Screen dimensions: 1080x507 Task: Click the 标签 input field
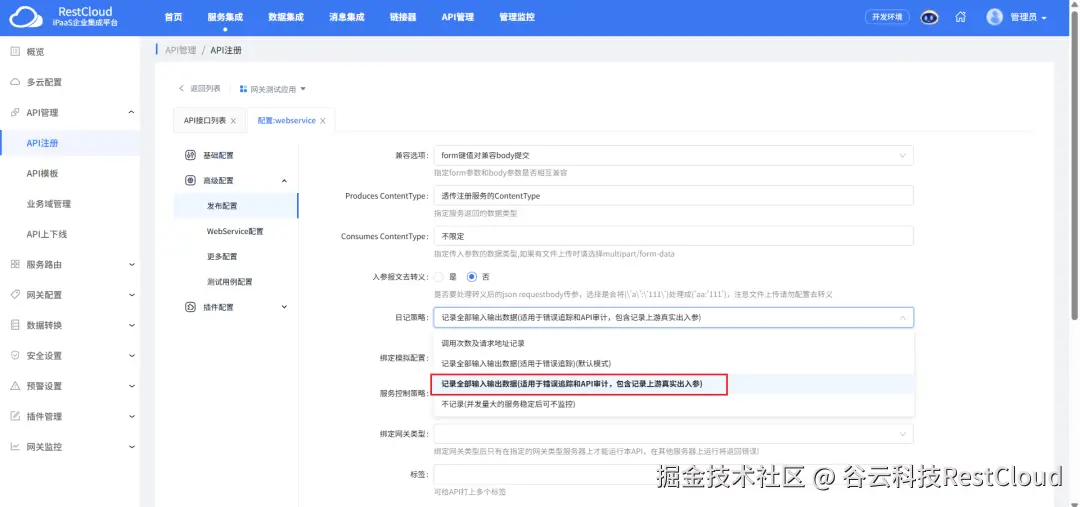coord(674,475)
